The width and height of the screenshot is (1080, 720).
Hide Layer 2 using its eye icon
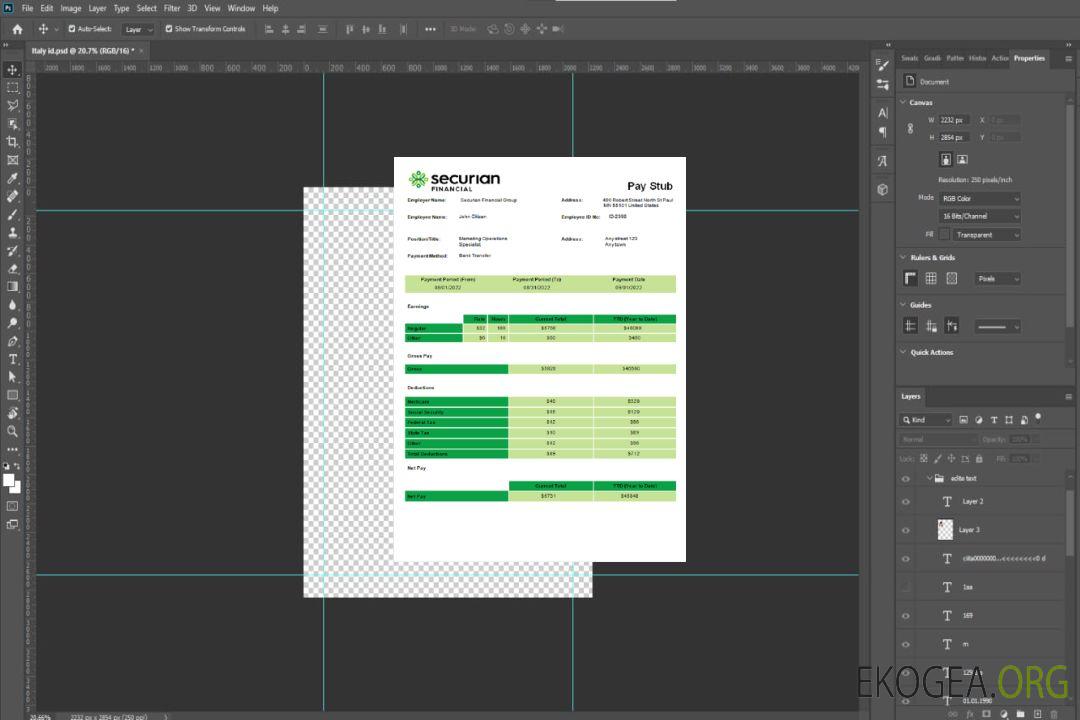(x=906, y=502)
